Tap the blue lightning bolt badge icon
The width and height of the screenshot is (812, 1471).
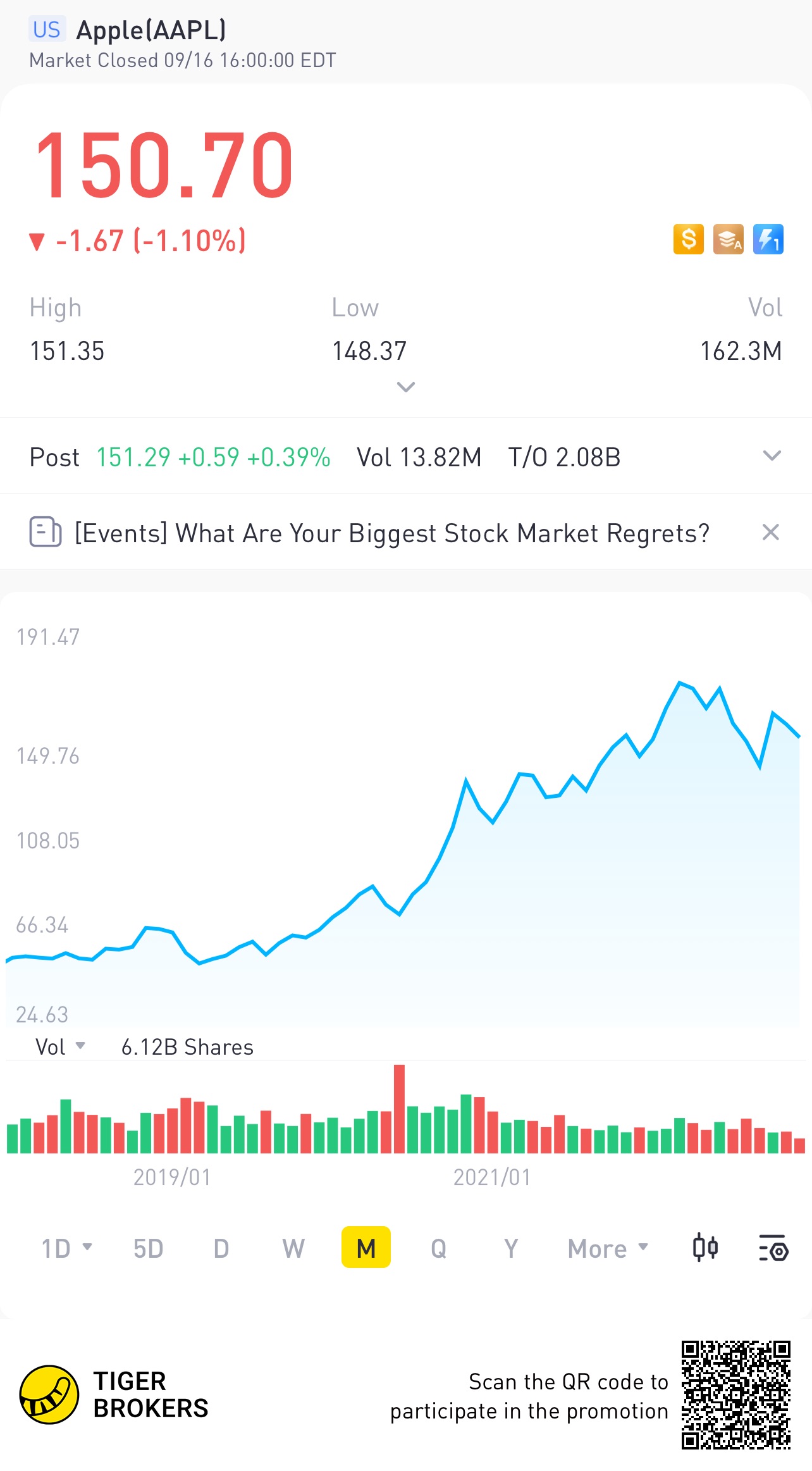768,240
